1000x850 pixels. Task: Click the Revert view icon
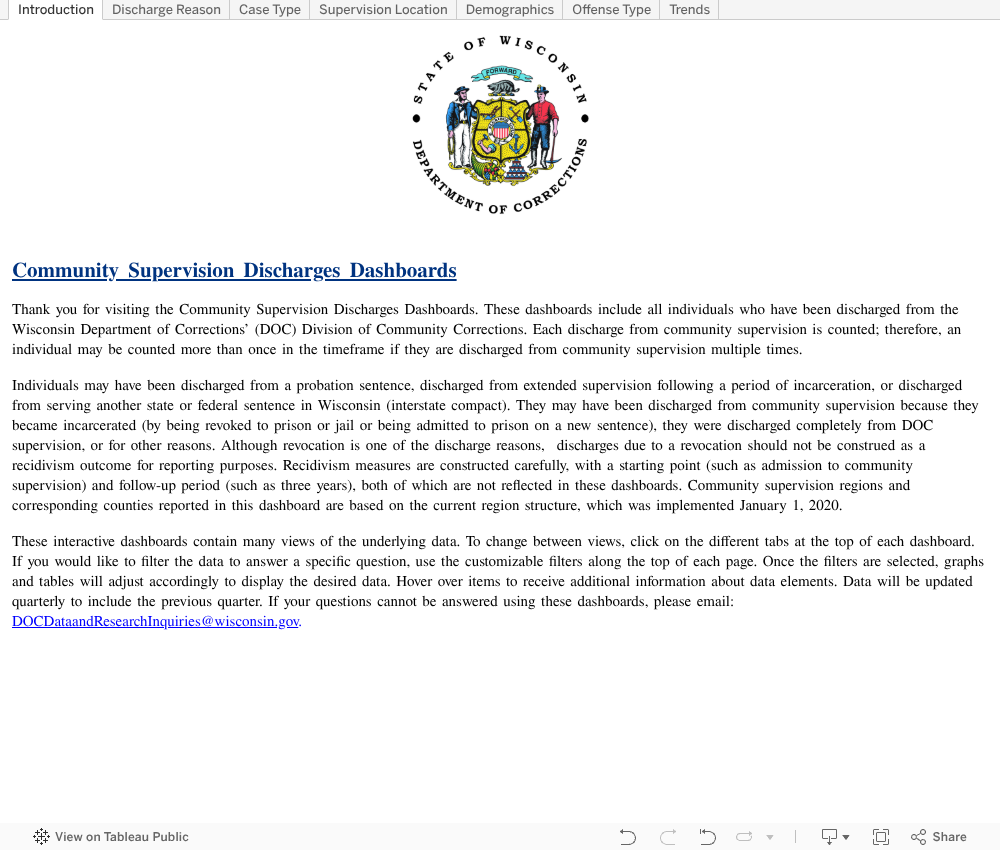pos(708,837)
